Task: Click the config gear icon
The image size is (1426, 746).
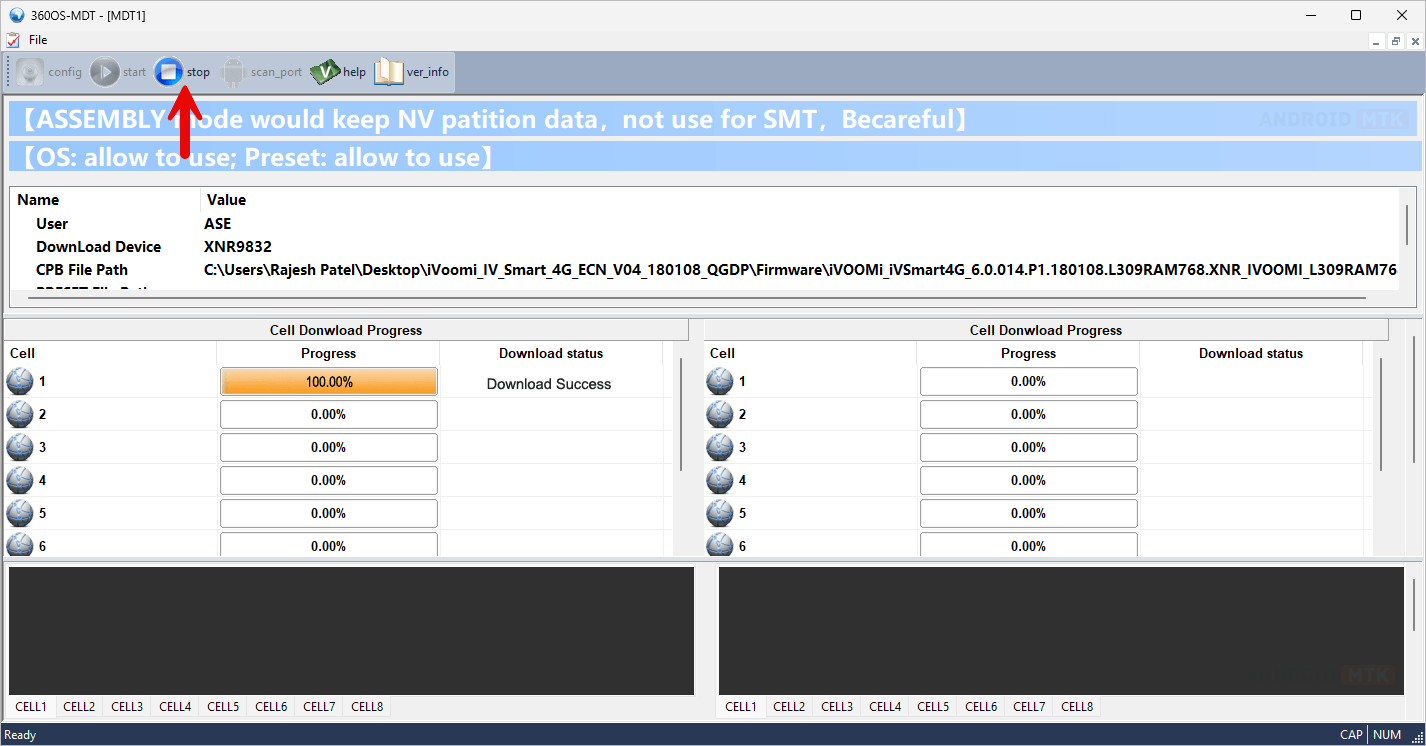Action: [30, 72]
